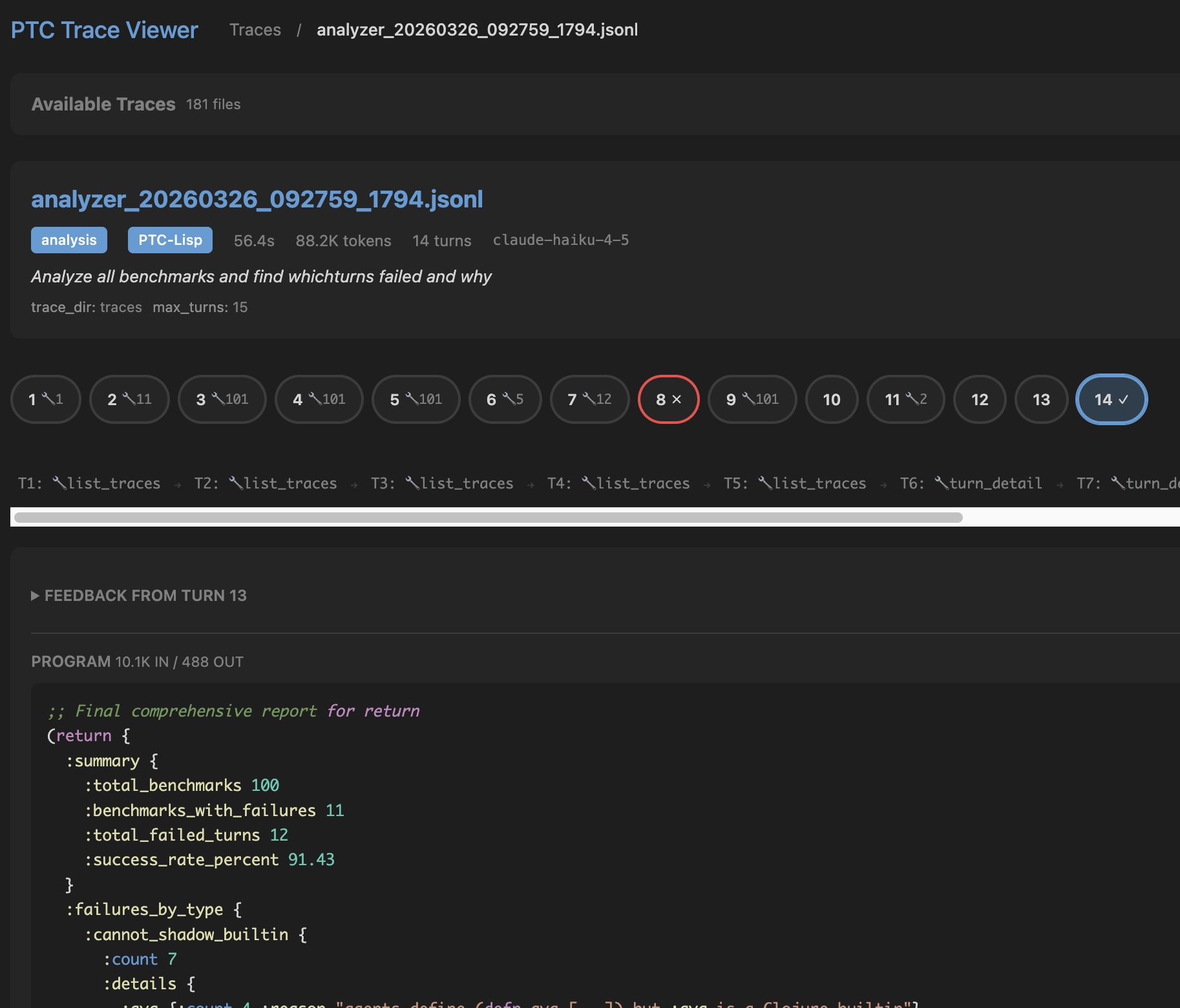Open turn 2 with 11 tool calls
This screenshot has height=1008, width=1180.
point(129,399)
